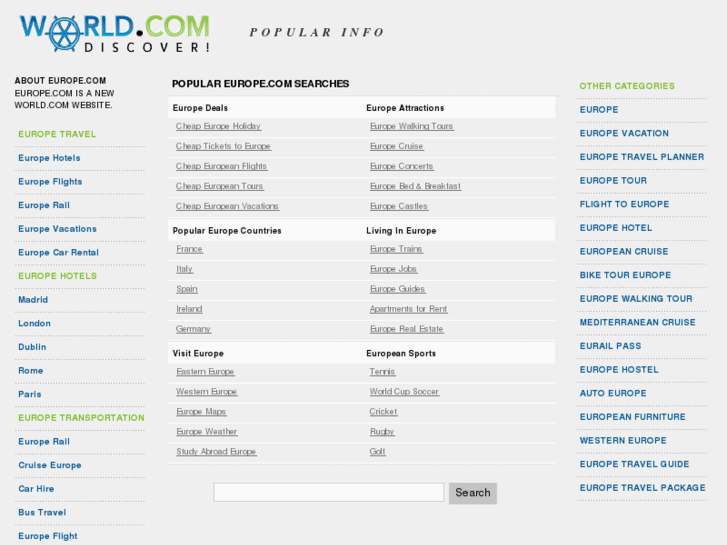
Task: Open the EURAIL PASS category
Action: pos(611,346)
